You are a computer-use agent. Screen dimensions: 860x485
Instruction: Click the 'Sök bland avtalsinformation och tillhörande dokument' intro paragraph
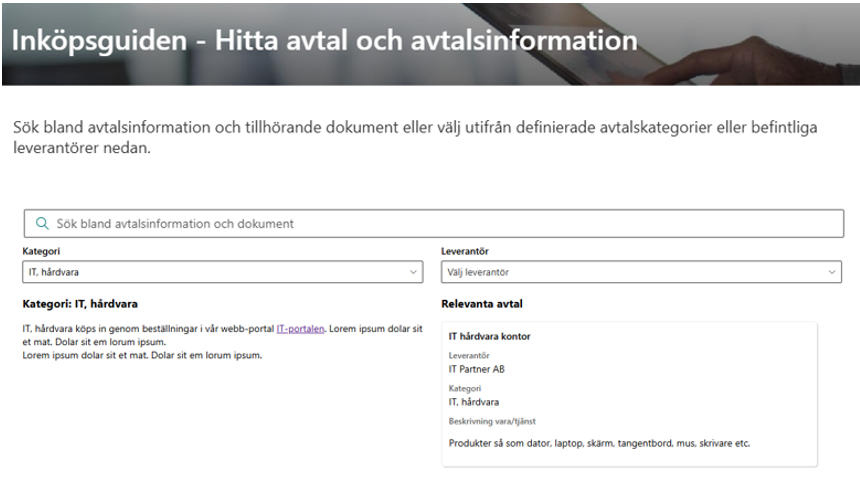point(415,137)
